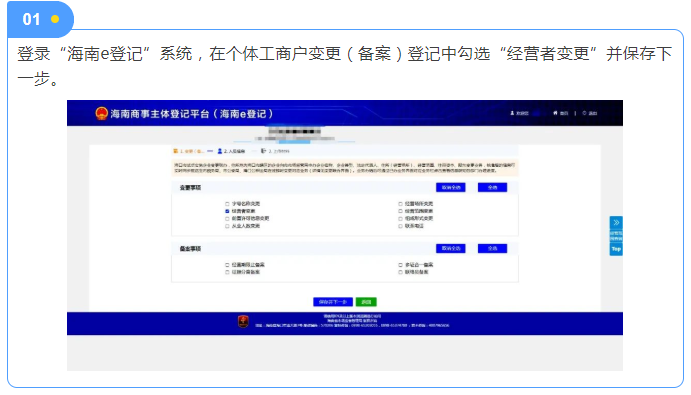Click the sidebar tile below the double-chevron icon
691x395 pixels.
(616, 235)
